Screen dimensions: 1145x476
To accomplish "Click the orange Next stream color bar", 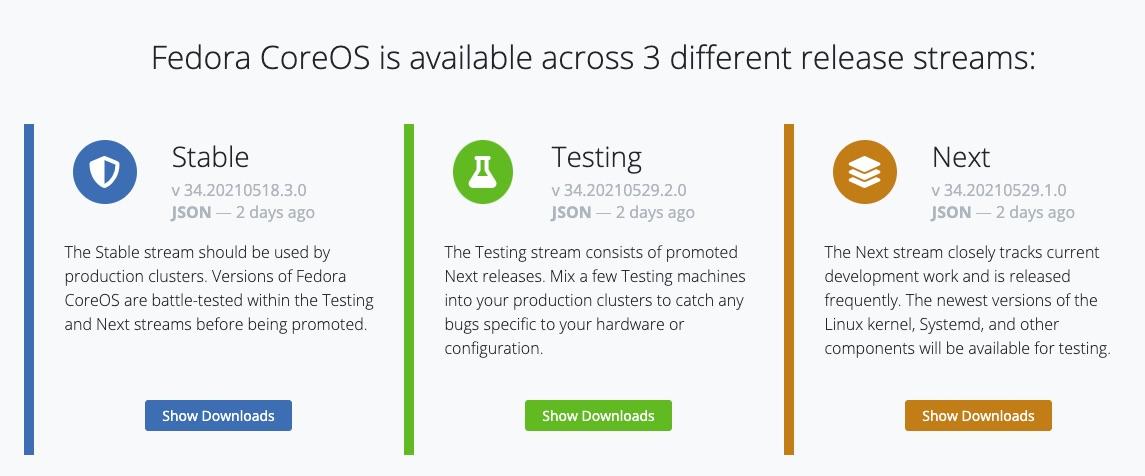I will (789, 289).
